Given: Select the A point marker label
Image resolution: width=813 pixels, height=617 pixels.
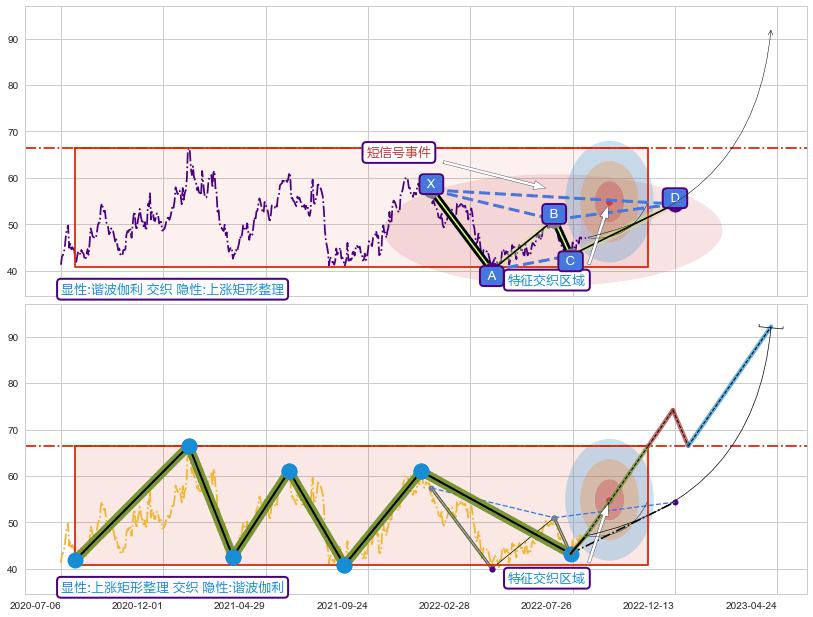Looking at the screenshot, I should (x=491, y=275).
